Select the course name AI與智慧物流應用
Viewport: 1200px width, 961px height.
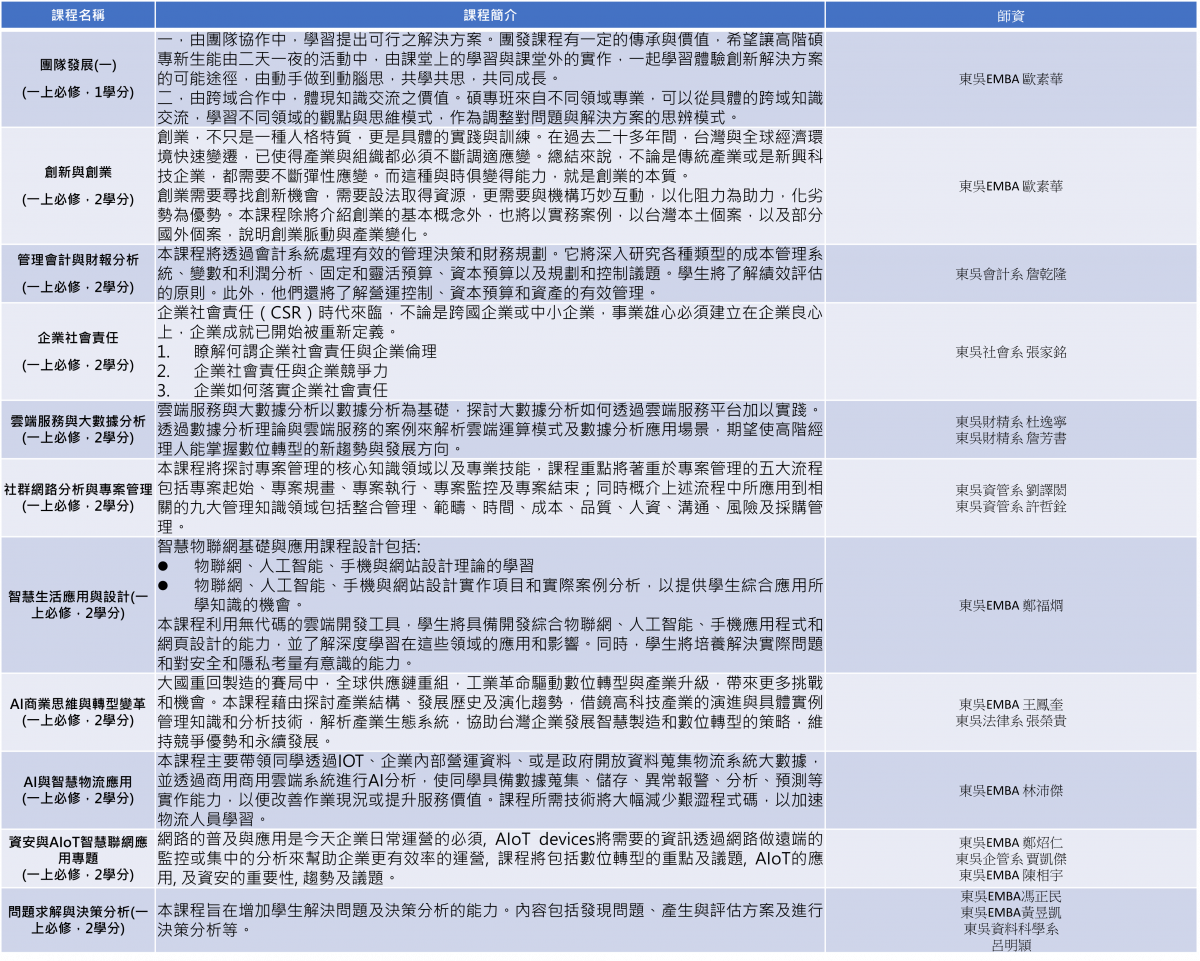(78, 781)
